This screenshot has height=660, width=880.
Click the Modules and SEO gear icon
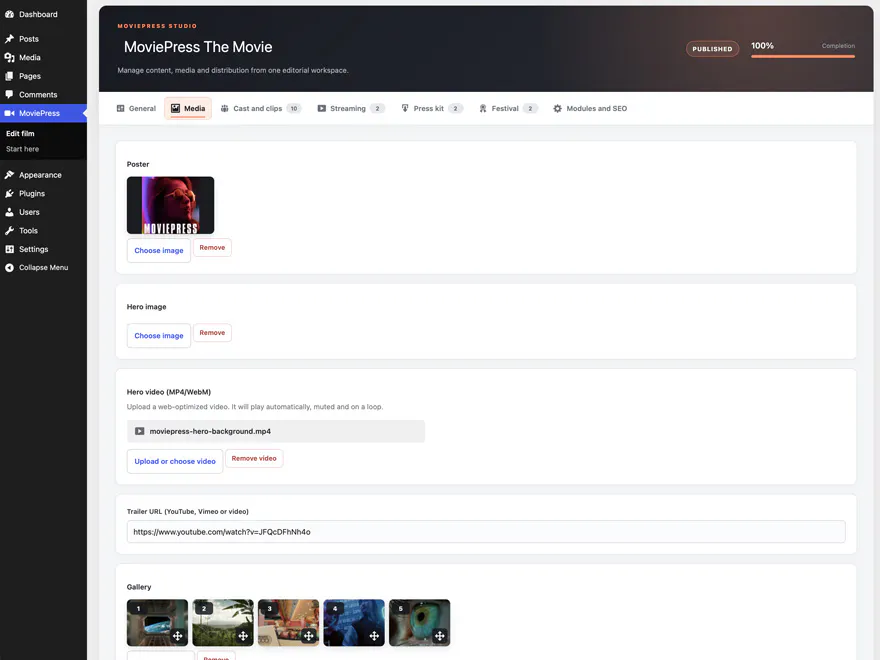557,108
